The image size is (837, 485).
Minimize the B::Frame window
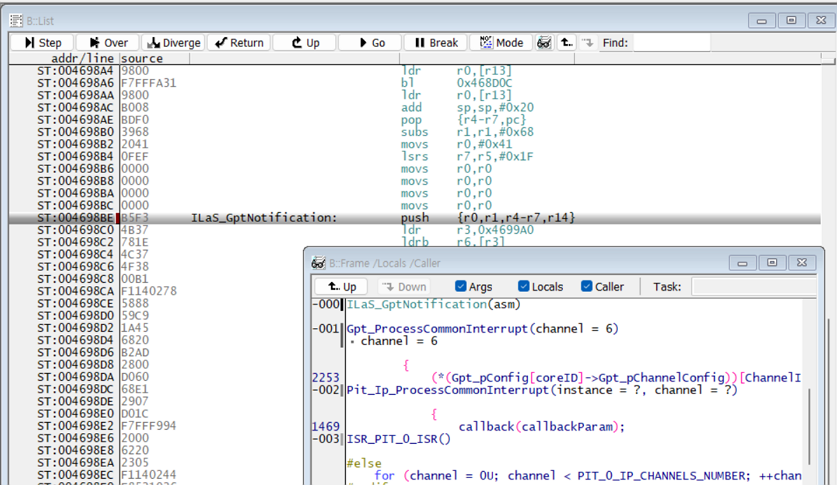742,263
